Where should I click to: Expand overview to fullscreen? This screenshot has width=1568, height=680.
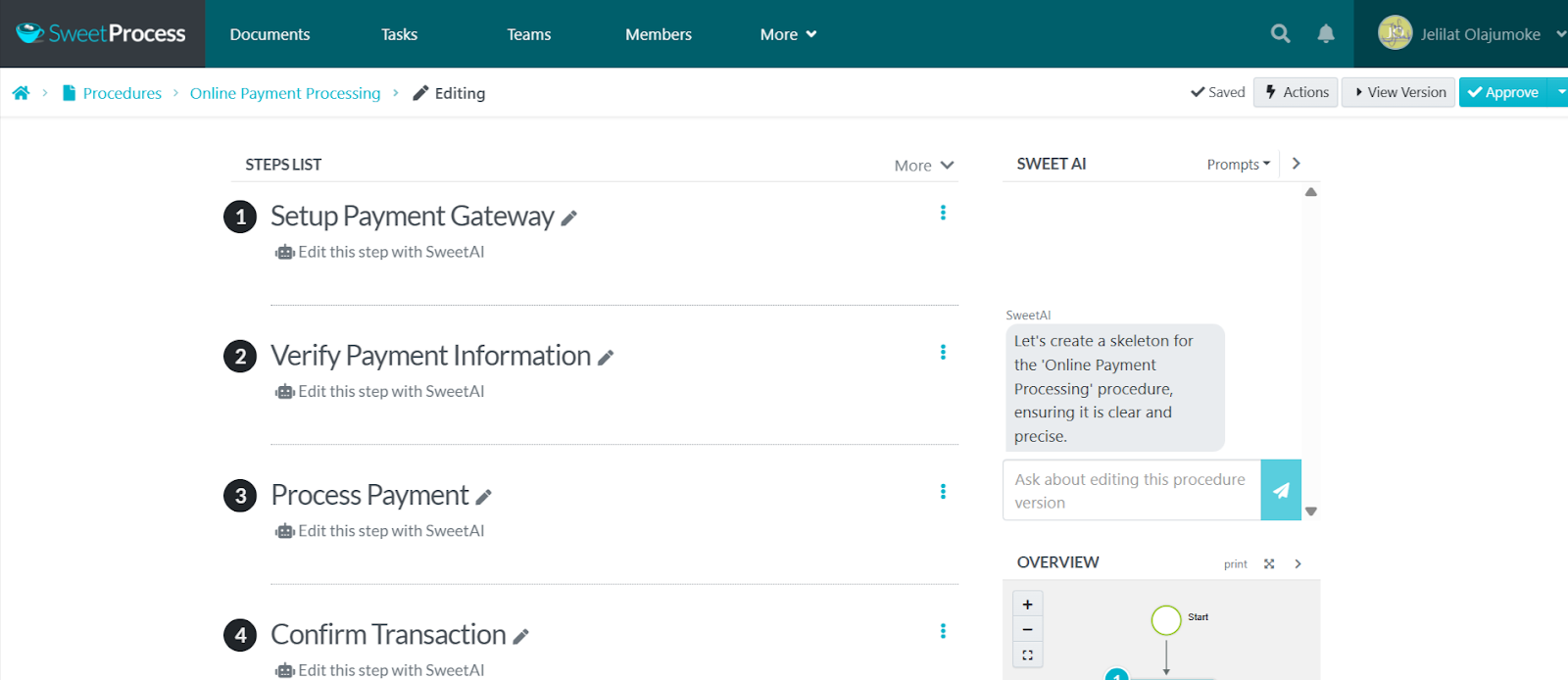tap(1269, 563)
